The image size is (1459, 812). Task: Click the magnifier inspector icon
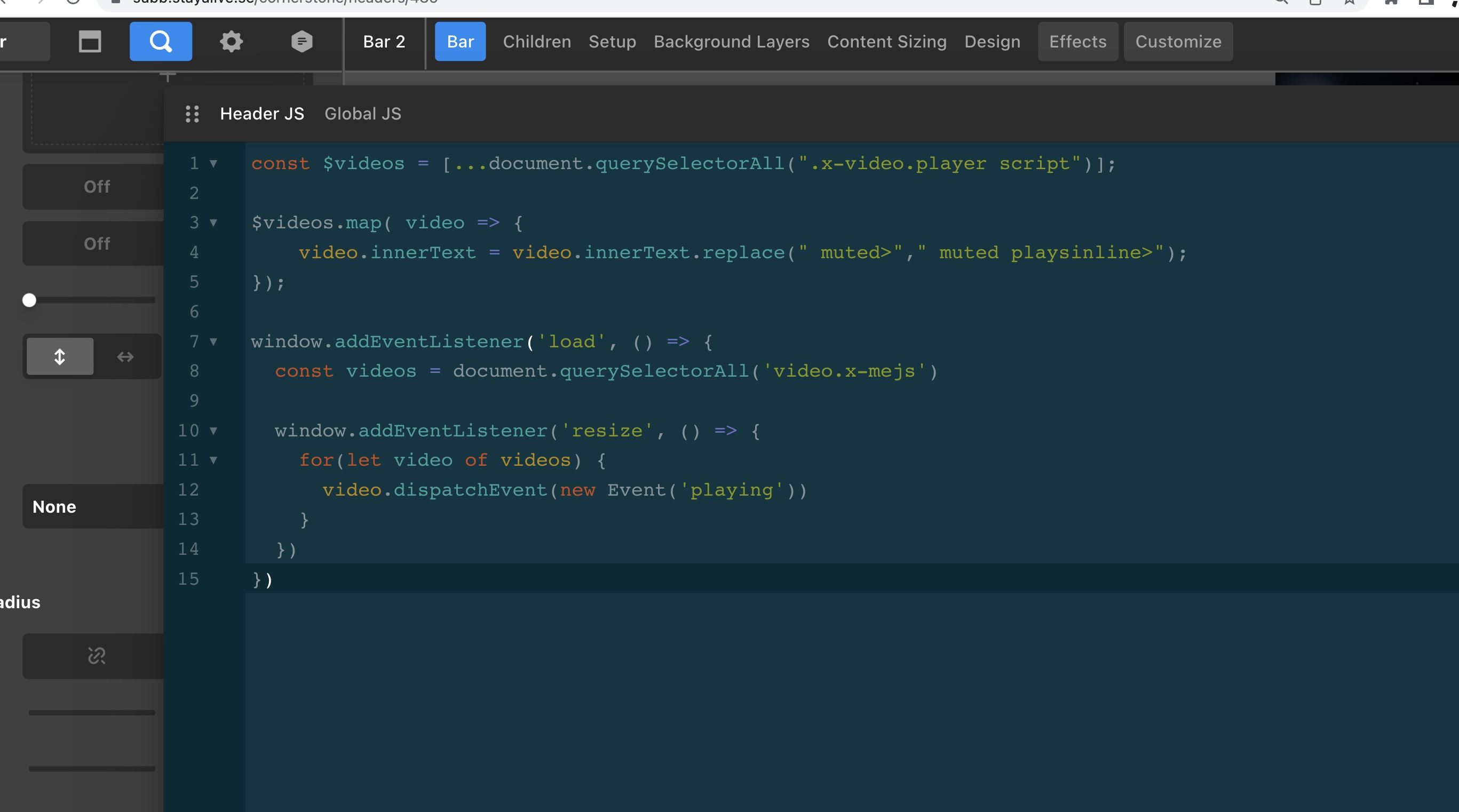coord(160,41)
